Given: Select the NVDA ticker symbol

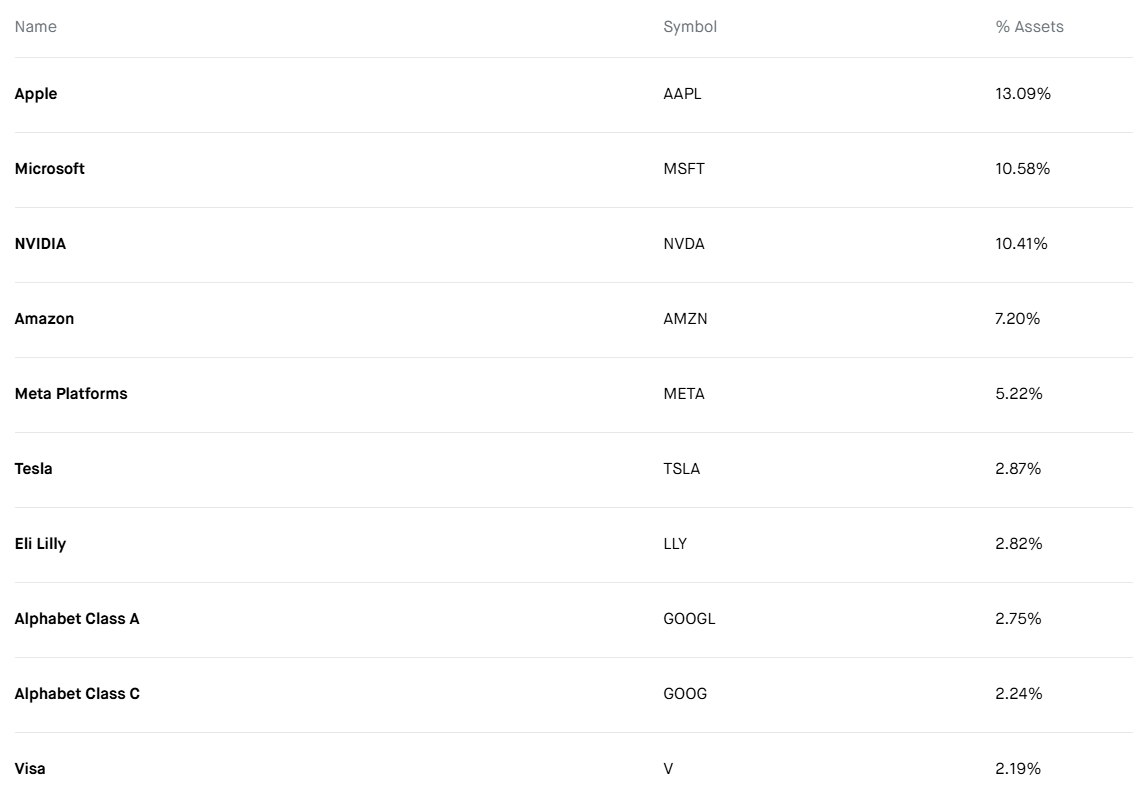Looking at the screenshot, I should tap(684, 243).
